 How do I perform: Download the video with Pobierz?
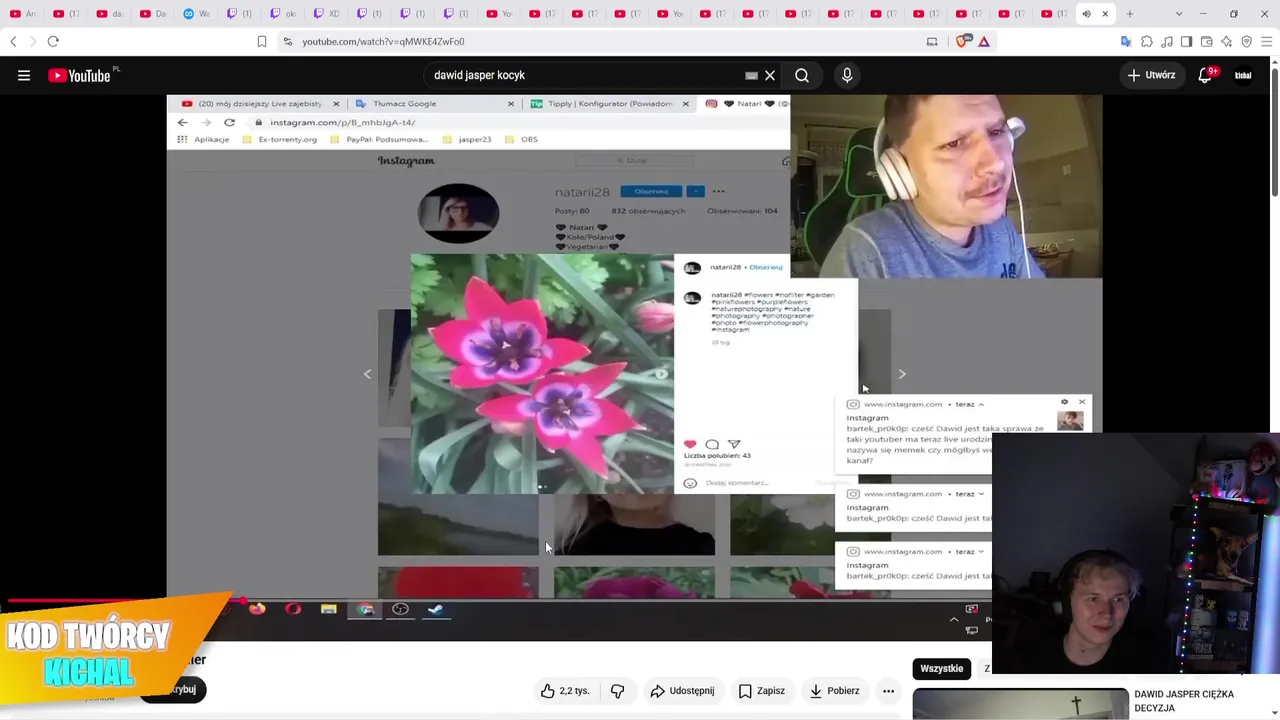tap(834, 691)
